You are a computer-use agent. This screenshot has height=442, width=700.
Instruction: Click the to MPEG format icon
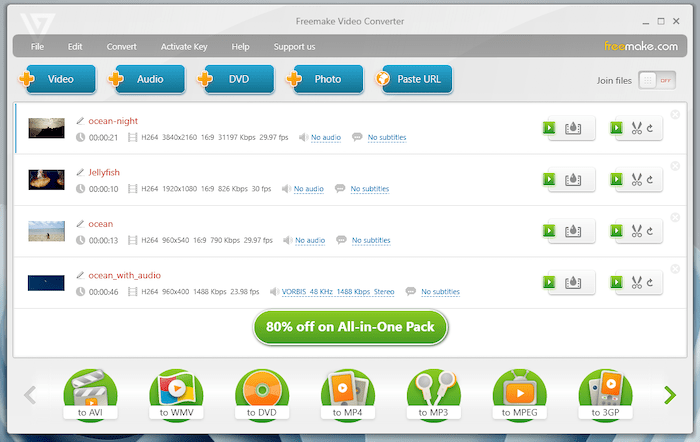click(520, 394)
